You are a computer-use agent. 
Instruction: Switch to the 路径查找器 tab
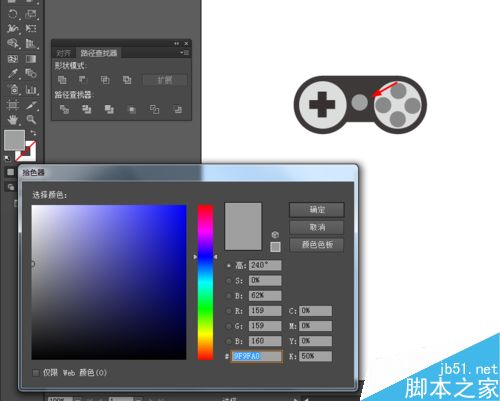[x=99, y=53]
